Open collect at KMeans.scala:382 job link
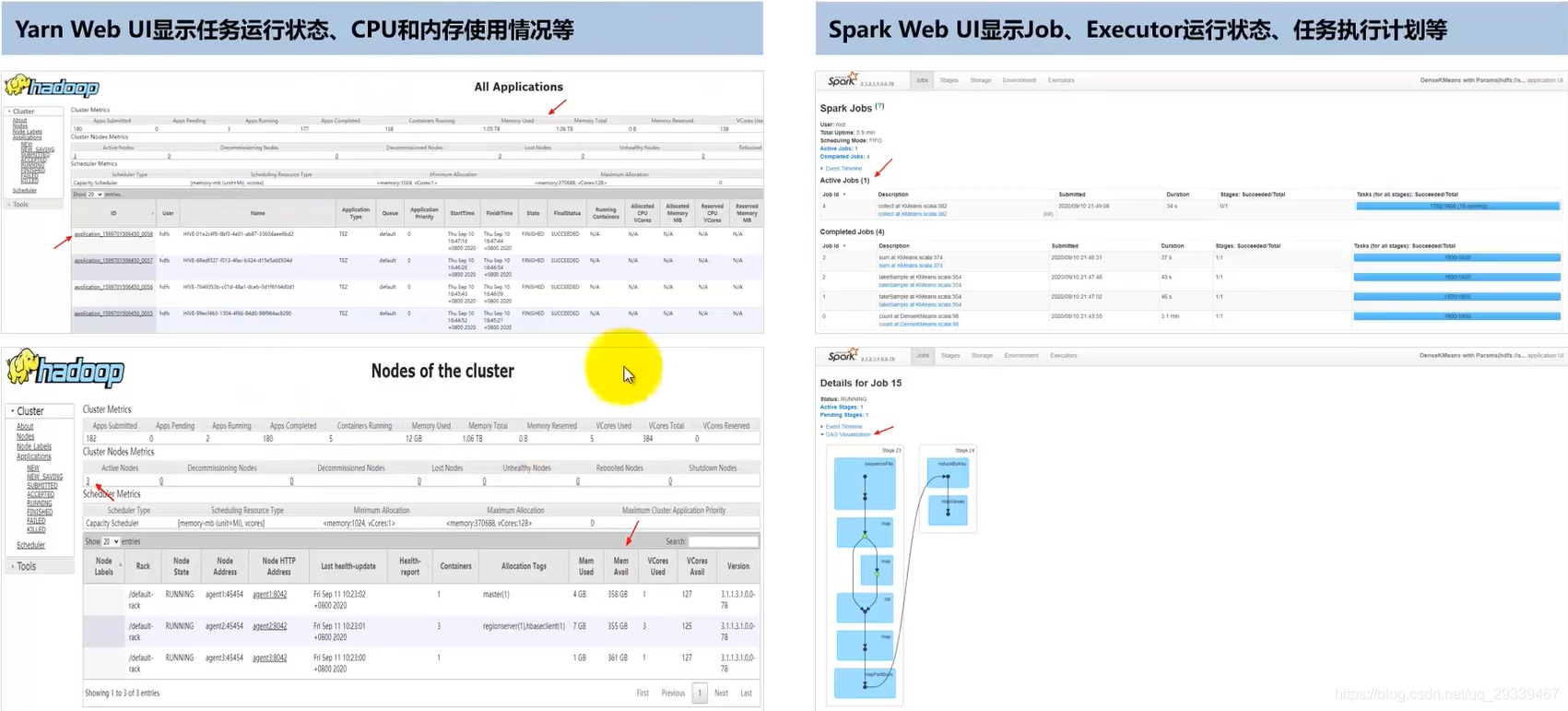 913,214
